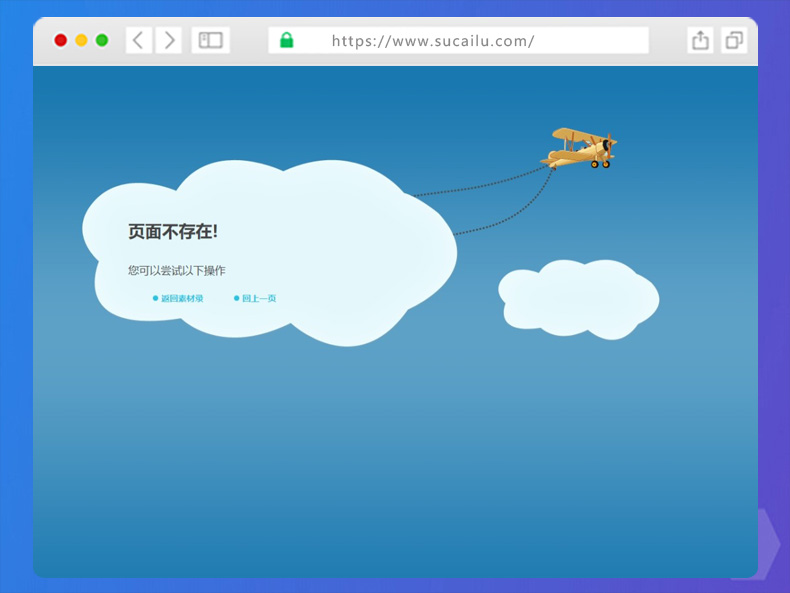
Task: Open the share menu icon
Action: [x=700, y=40]
